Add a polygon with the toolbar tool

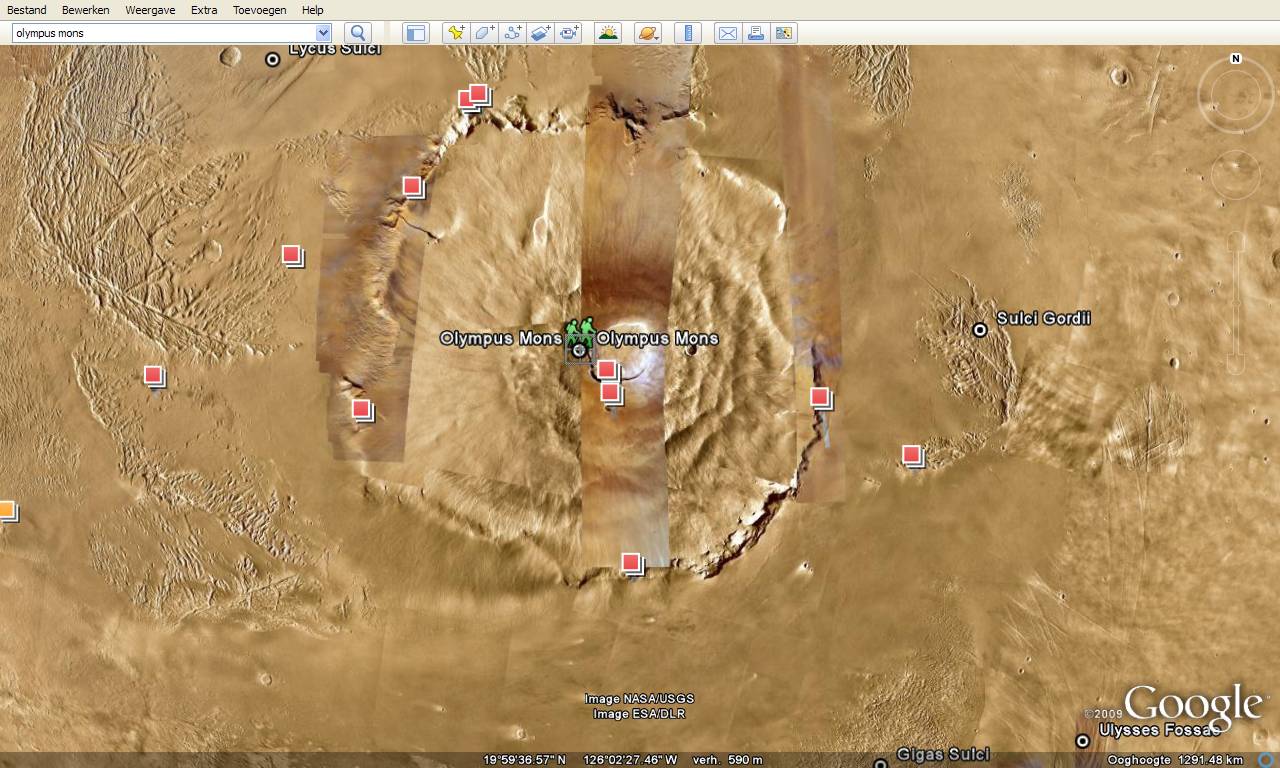pyautogui.click(x=484, y=33)
